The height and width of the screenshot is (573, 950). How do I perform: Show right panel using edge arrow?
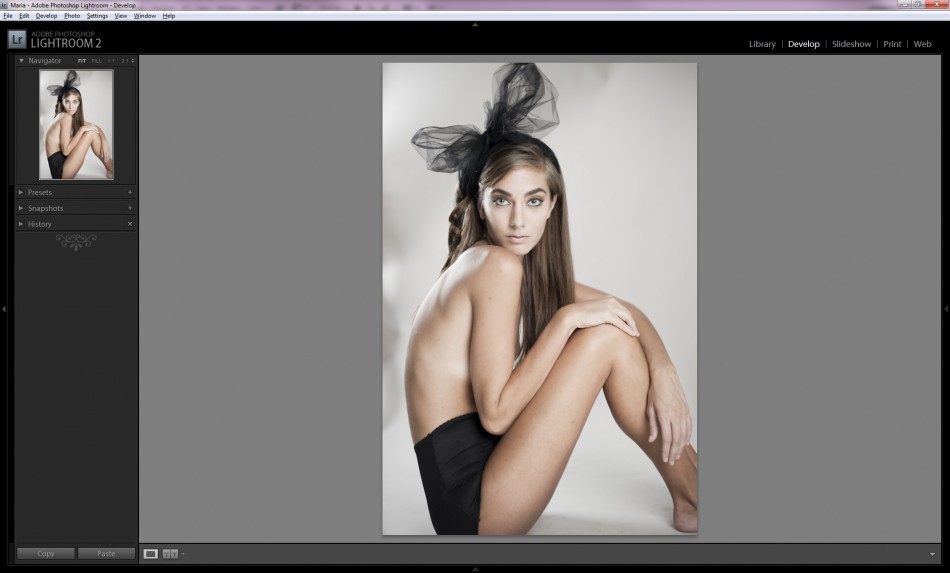coord(946,309)
